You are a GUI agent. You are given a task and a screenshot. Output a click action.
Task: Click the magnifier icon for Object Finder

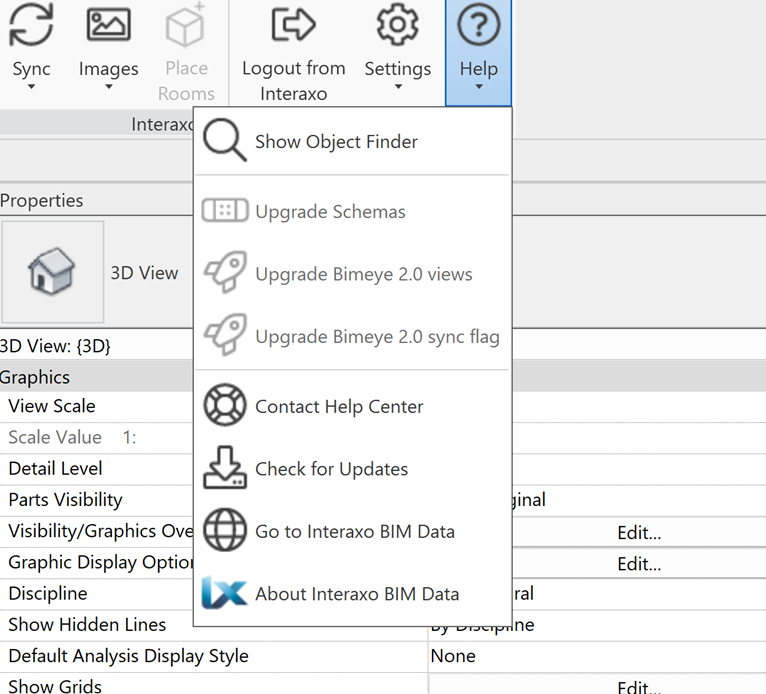click(x=225, y=140)
